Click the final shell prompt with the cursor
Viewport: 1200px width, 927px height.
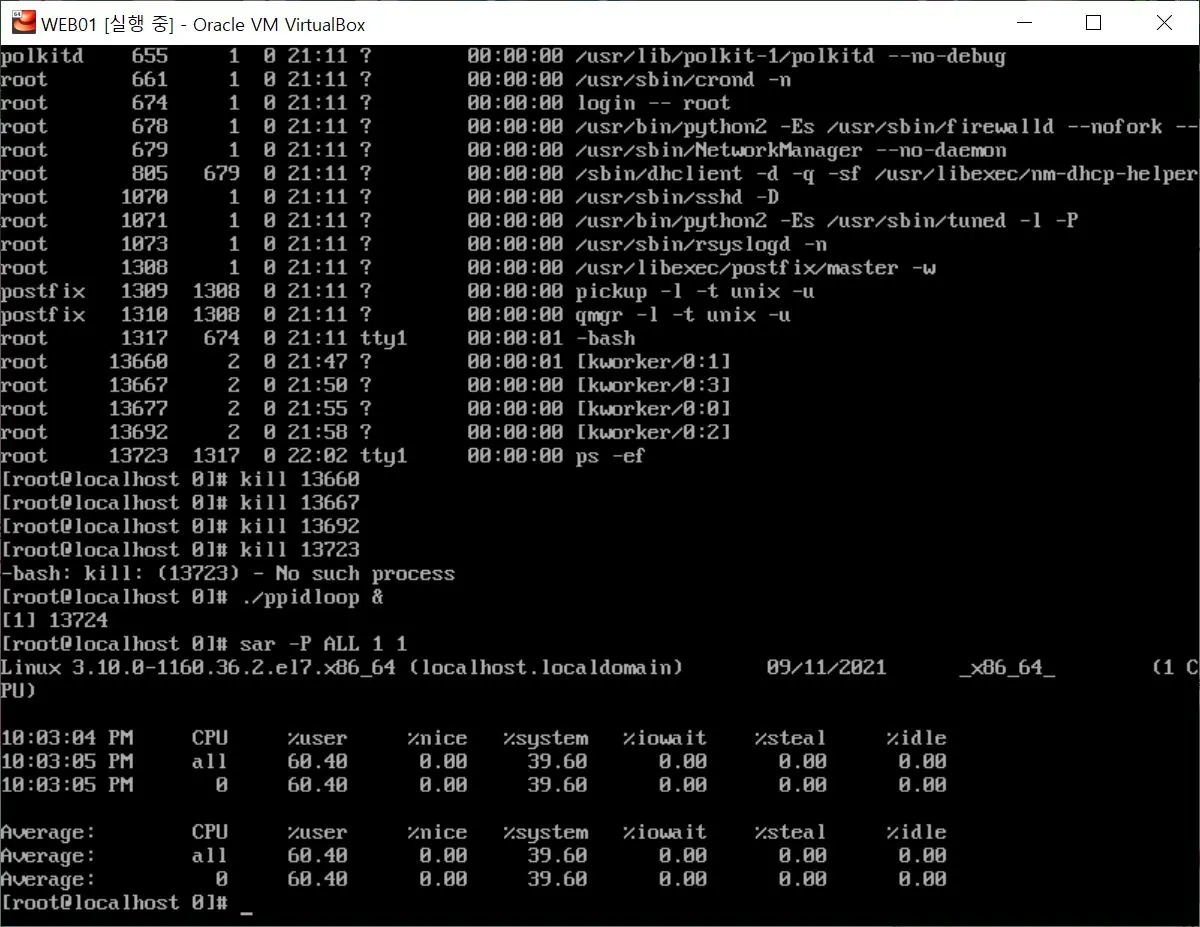pos(127,903)
